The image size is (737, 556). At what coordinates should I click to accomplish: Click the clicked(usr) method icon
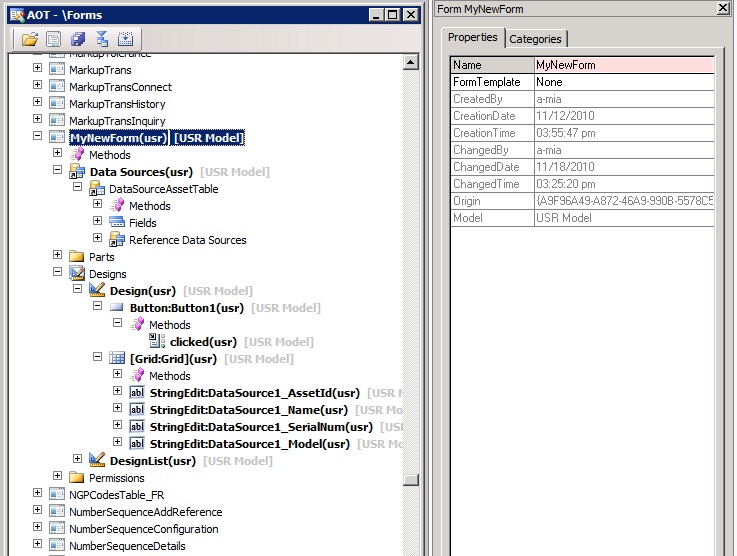pyautogui.click(x=157, y=341)
